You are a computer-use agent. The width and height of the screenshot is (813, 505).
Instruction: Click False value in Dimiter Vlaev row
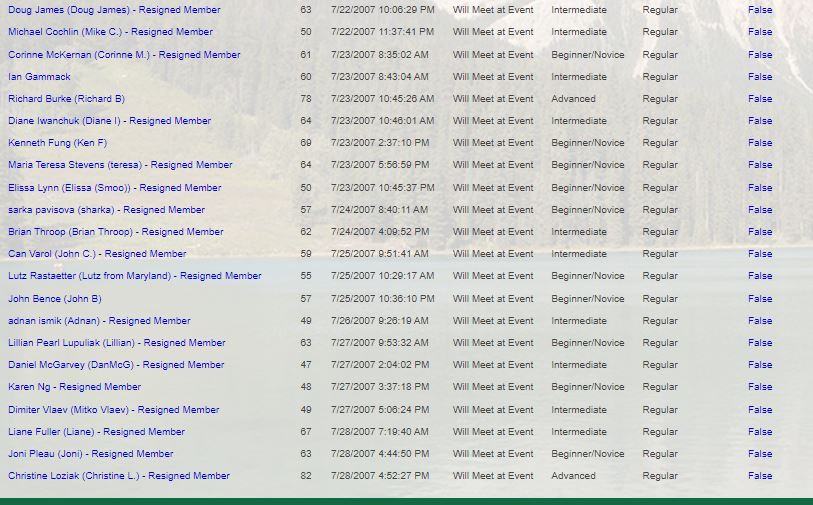tap(760, 410)
